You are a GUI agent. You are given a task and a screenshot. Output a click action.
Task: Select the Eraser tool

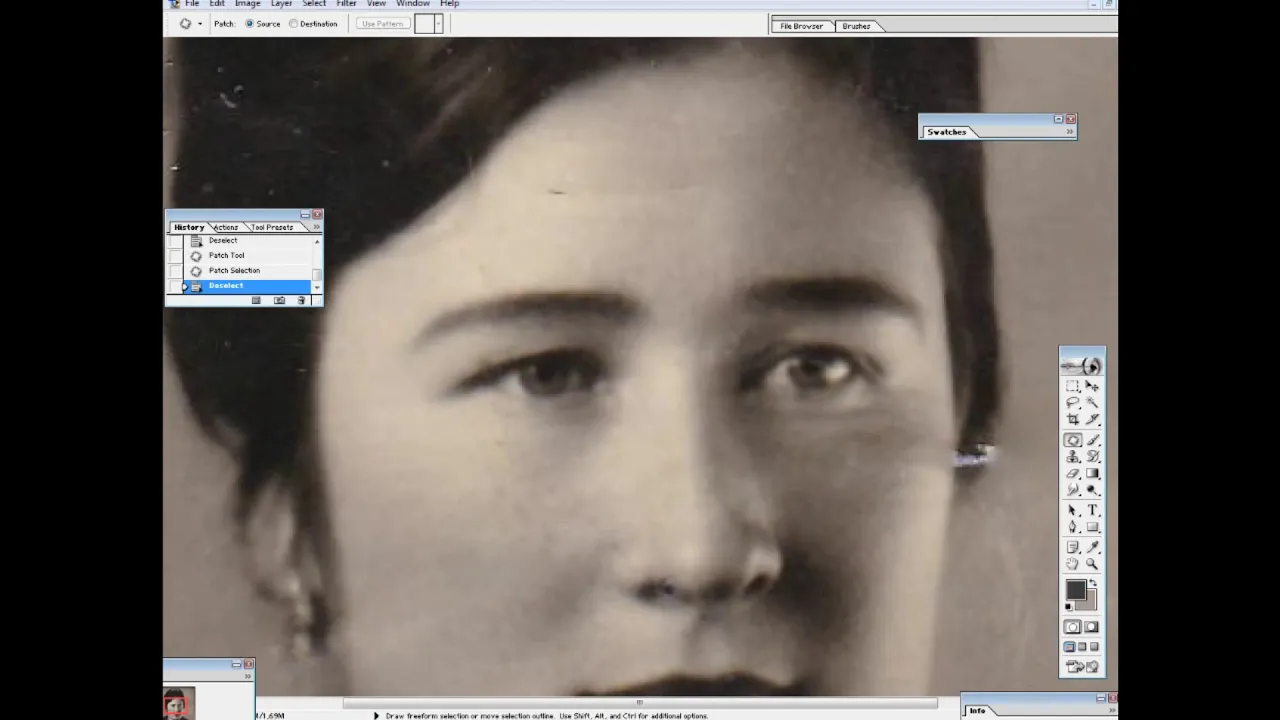click(x=1072, y=473)
